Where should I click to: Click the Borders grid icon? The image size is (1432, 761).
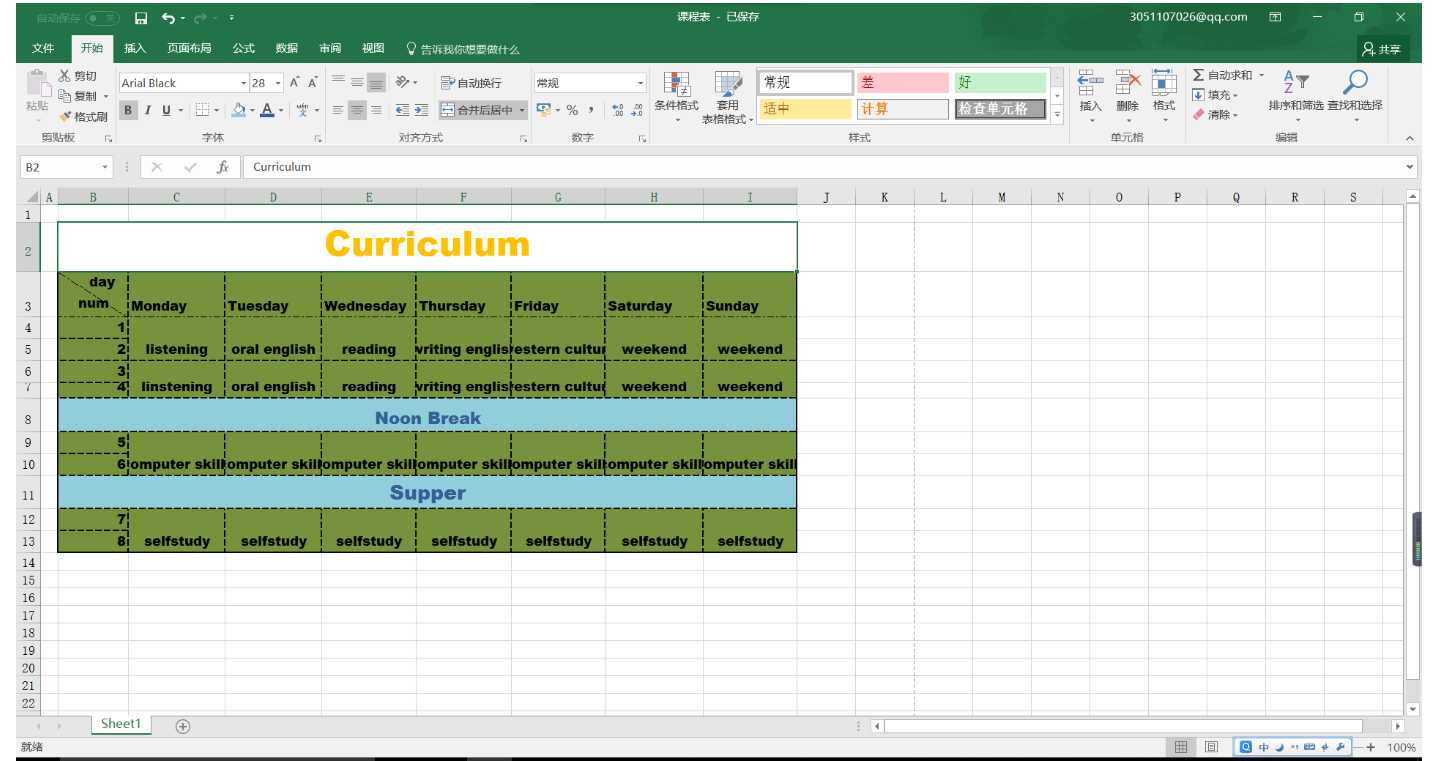201,110
